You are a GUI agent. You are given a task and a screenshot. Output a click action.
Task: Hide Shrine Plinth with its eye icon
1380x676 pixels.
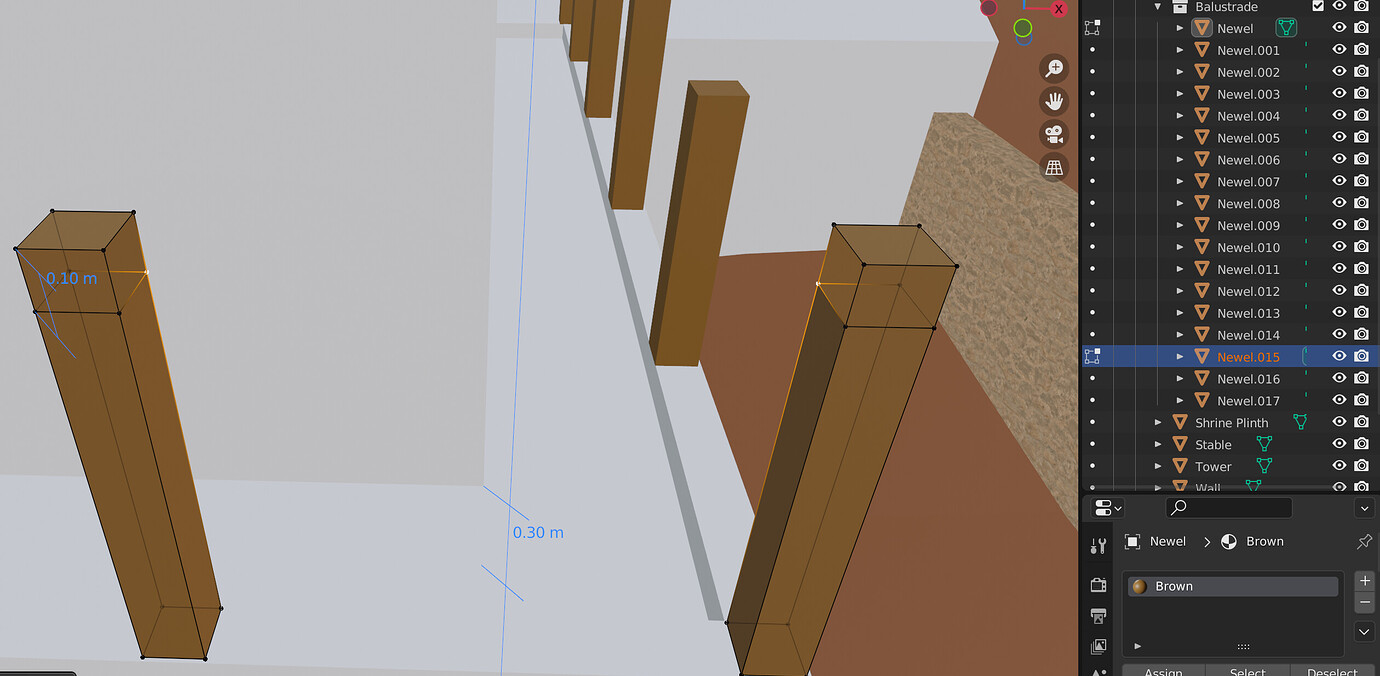pos(1339,422)
